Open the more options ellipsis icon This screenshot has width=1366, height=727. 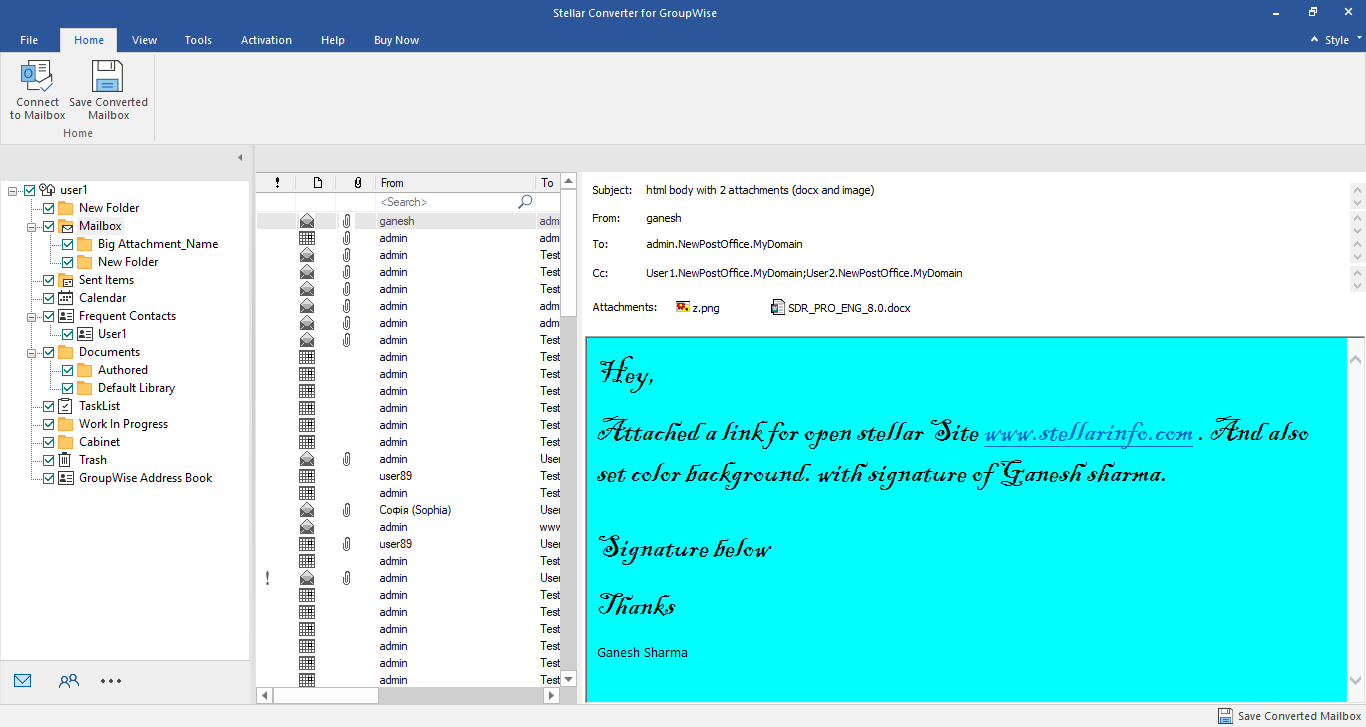(111, 681)
